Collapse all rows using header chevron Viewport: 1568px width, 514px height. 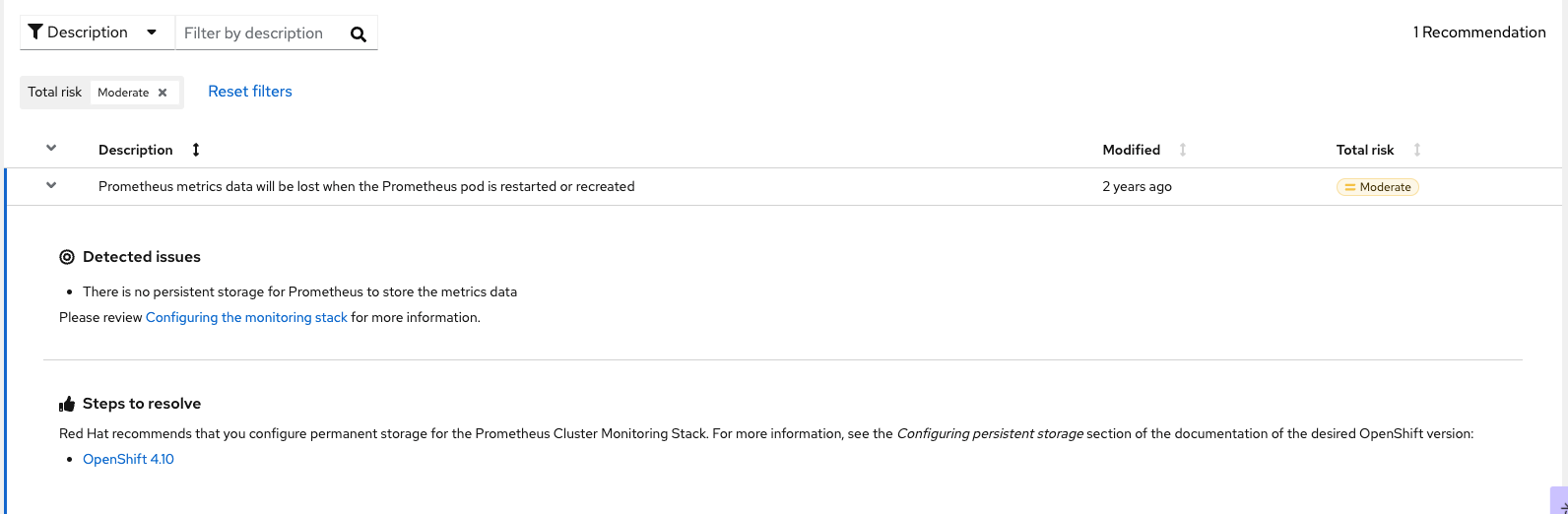(x=51, y=149)
